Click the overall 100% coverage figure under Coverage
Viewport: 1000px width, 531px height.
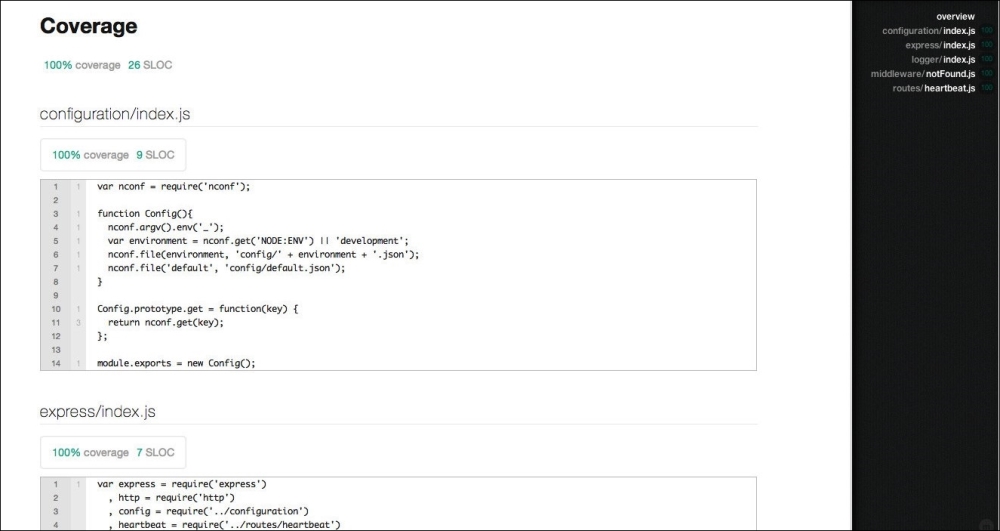82,65
